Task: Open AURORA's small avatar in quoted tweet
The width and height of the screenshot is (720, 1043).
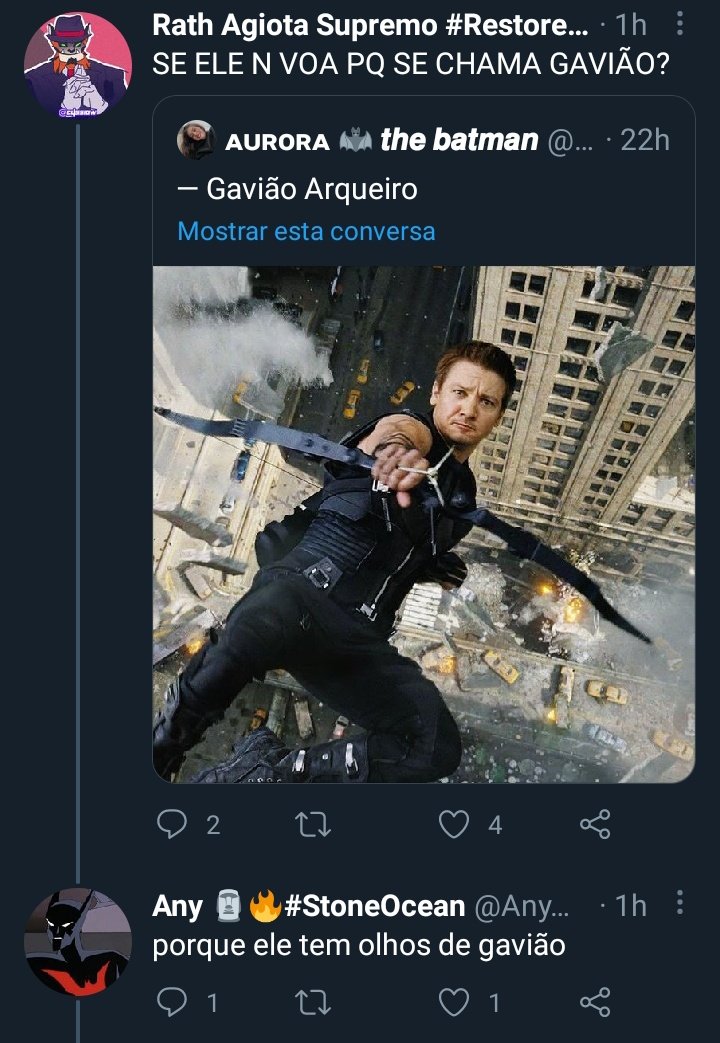Action: coord(196,140)
